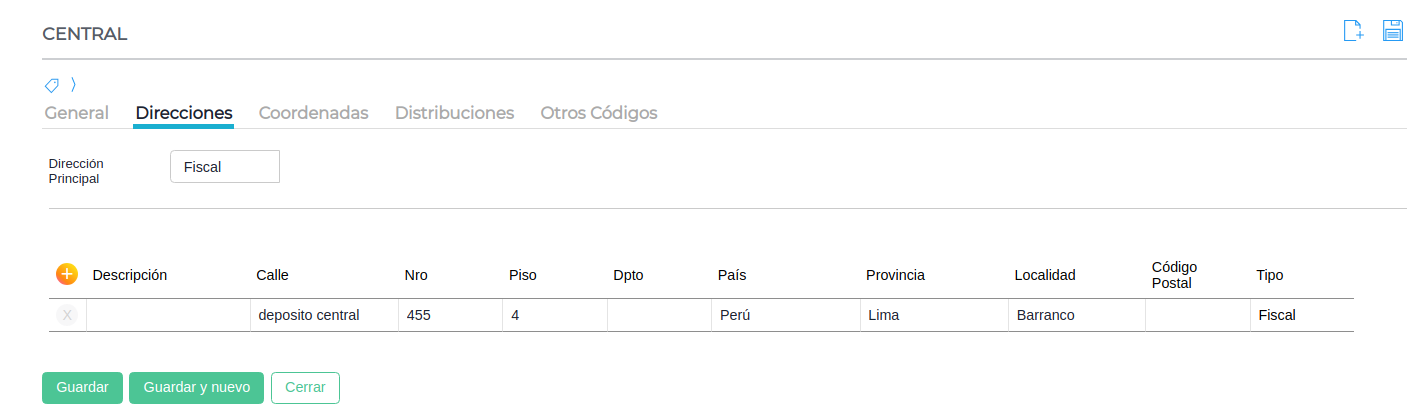Open the País cell showing Perú
Screen dimensions: 1407x407
coord(783,315)
